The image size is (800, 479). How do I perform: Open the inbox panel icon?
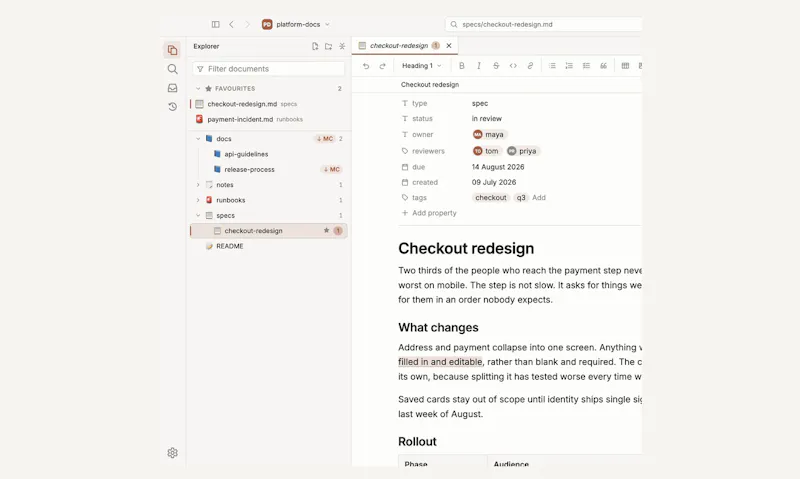tap(172, 88)
